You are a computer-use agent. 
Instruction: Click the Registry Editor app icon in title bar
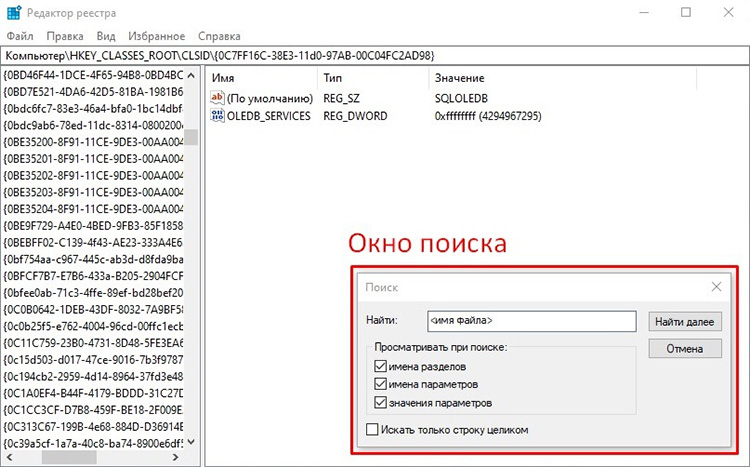tap(14, 13)
